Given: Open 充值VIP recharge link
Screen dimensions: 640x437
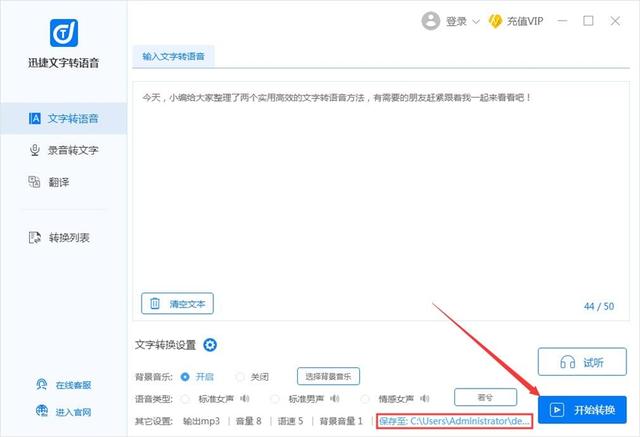Looking at the screenshot, I should [525, 21].
